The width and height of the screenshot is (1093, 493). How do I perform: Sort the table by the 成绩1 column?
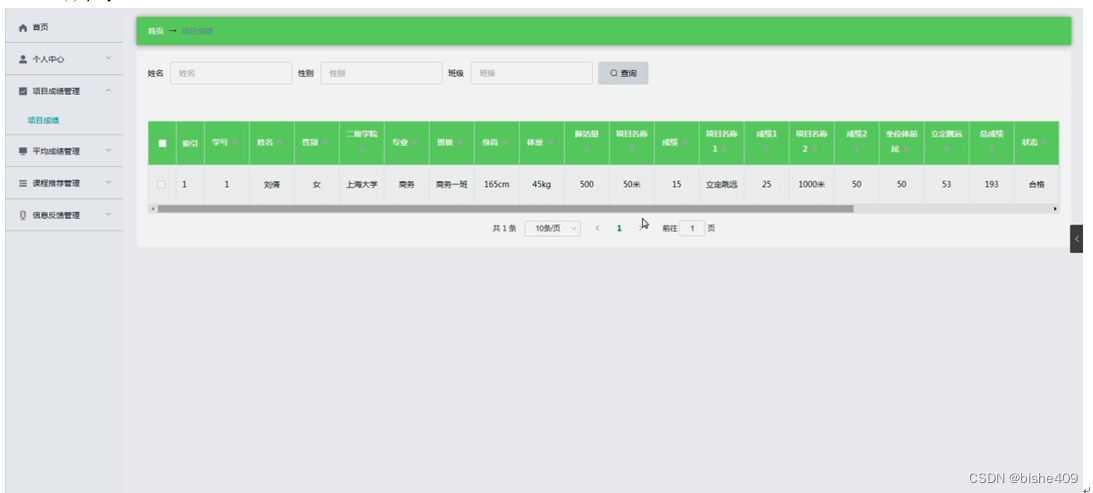[767, 149]
